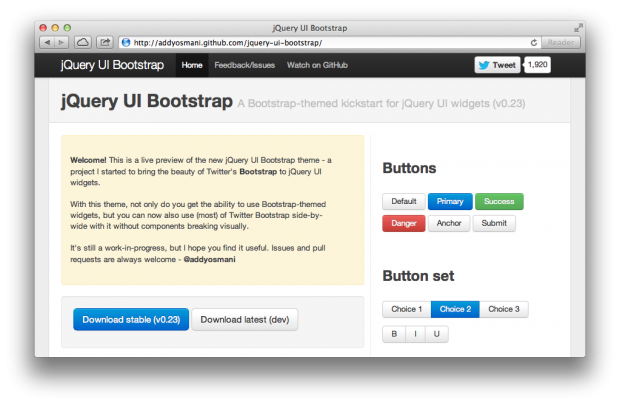Click the Share icon in toolbar
This screenshot has width=620, height=405.
[105, 42]
